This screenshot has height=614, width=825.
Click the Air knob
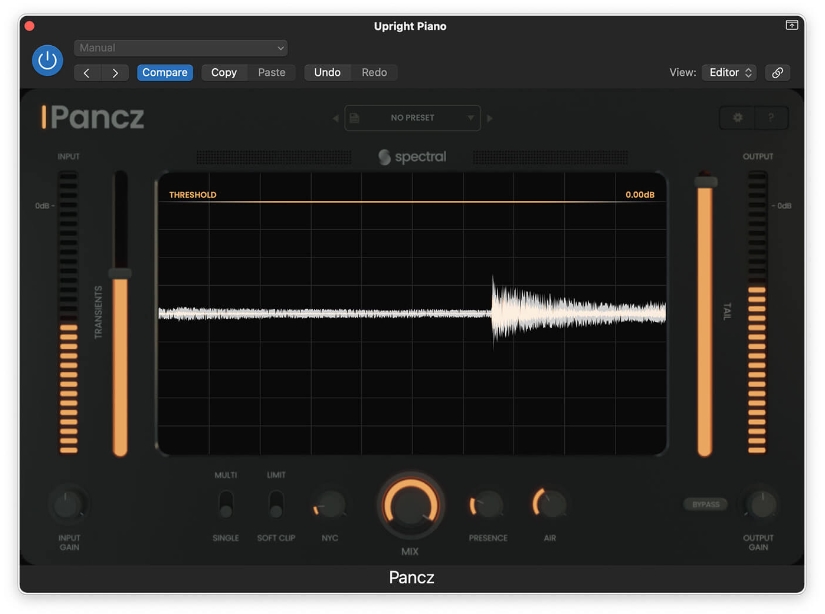[x=550, y=504]
